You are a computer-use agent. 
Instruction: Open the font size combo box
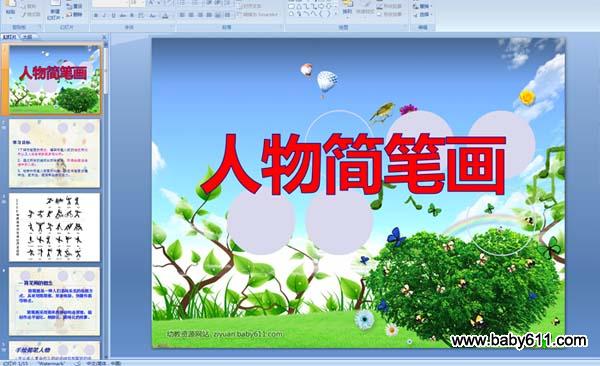(x=137, y=3)
